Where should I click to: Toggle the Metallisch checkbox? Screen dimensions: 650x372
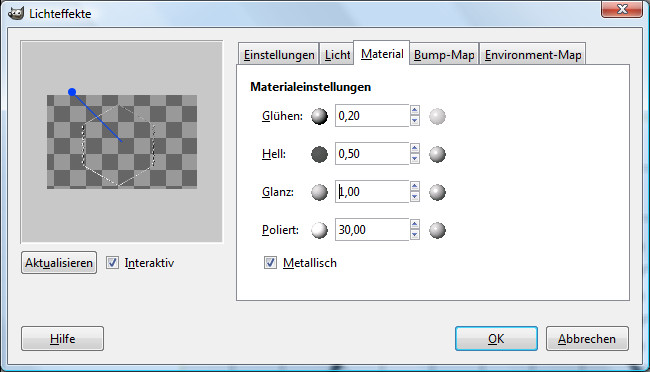pos(270,263)
